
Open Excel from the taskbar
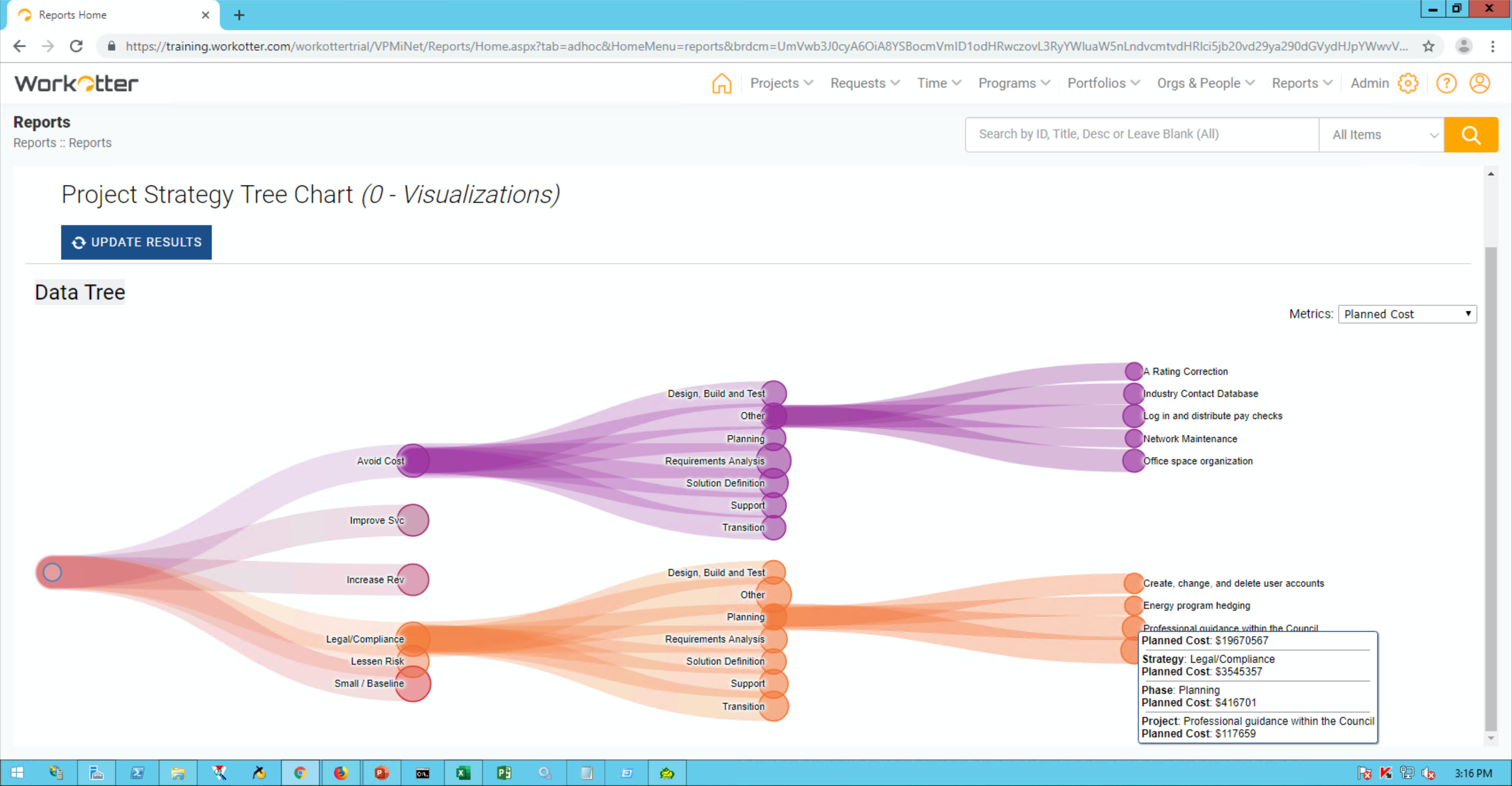click(x=463, y=773)
